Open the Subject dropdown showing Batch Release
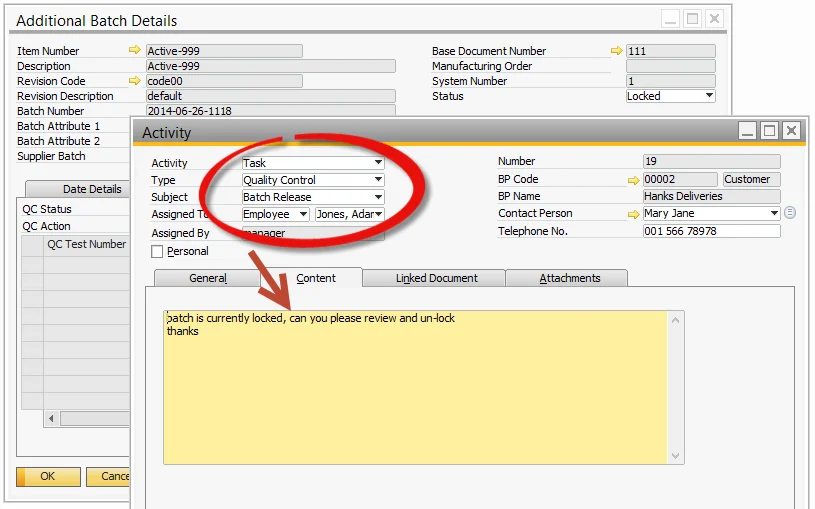The height and width of the screenshot is (509, 815). (x=378, y=197)
